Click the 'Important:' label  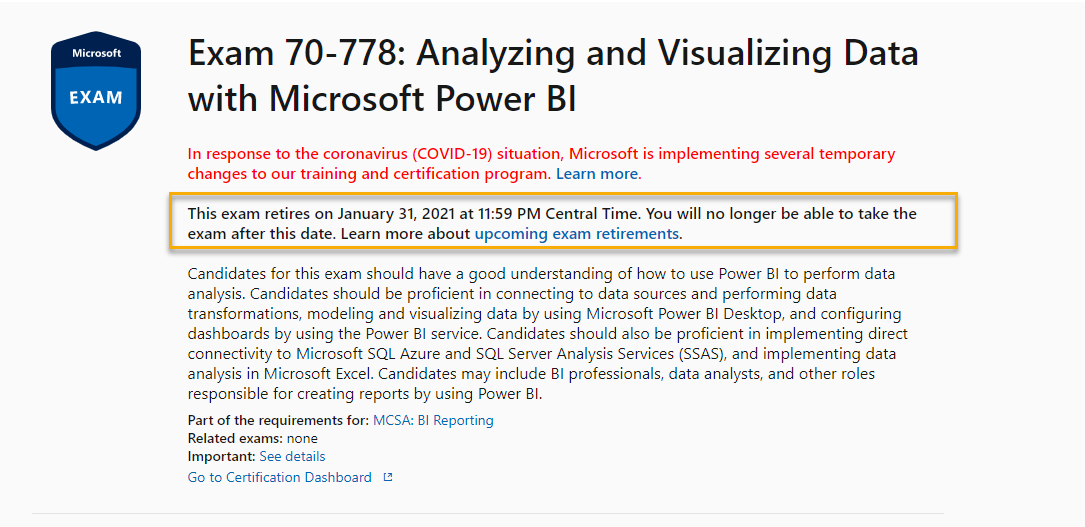coord(221,456)
